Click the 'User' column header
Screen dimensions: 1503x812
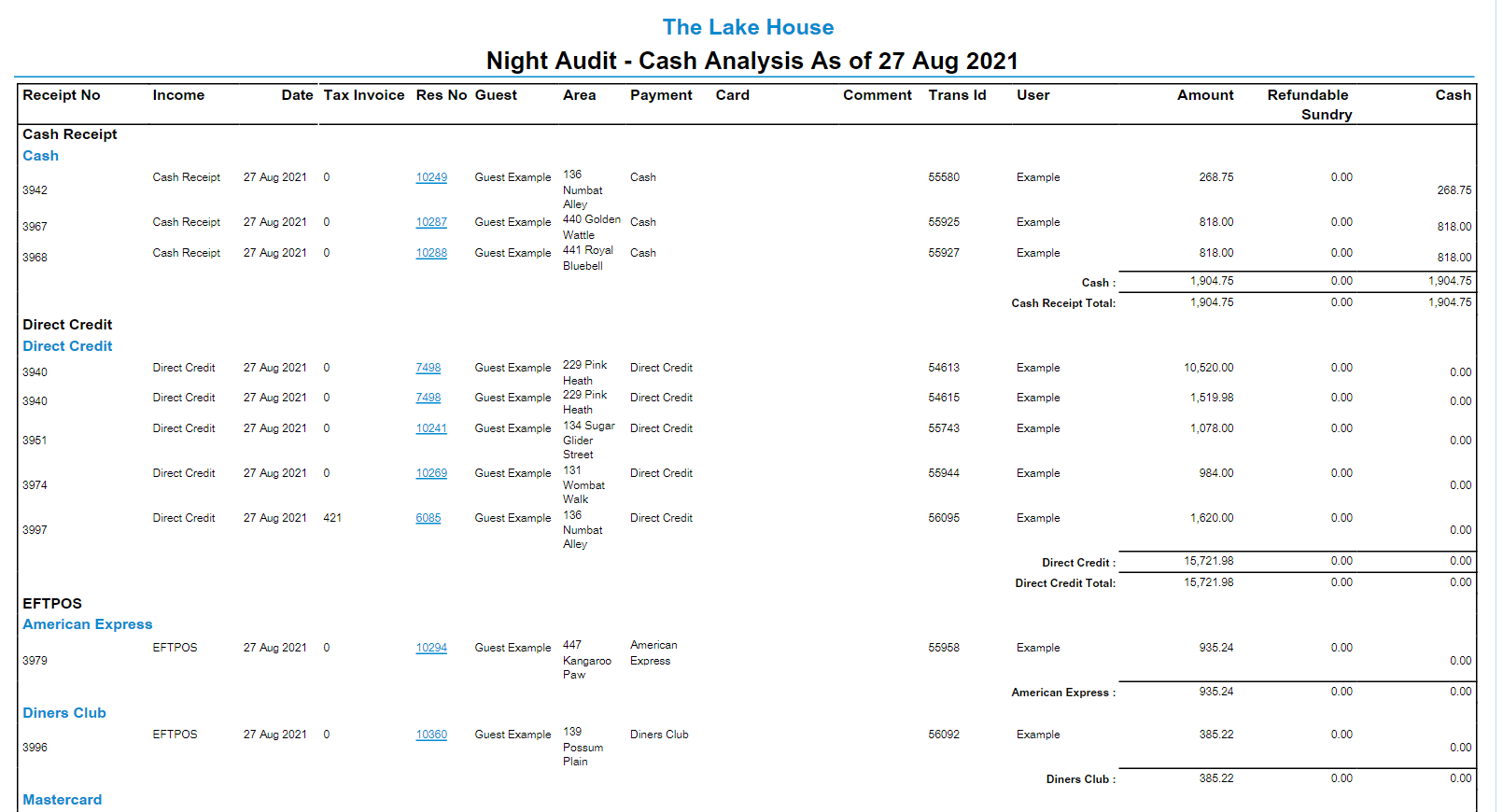(x=1033, y=95)
